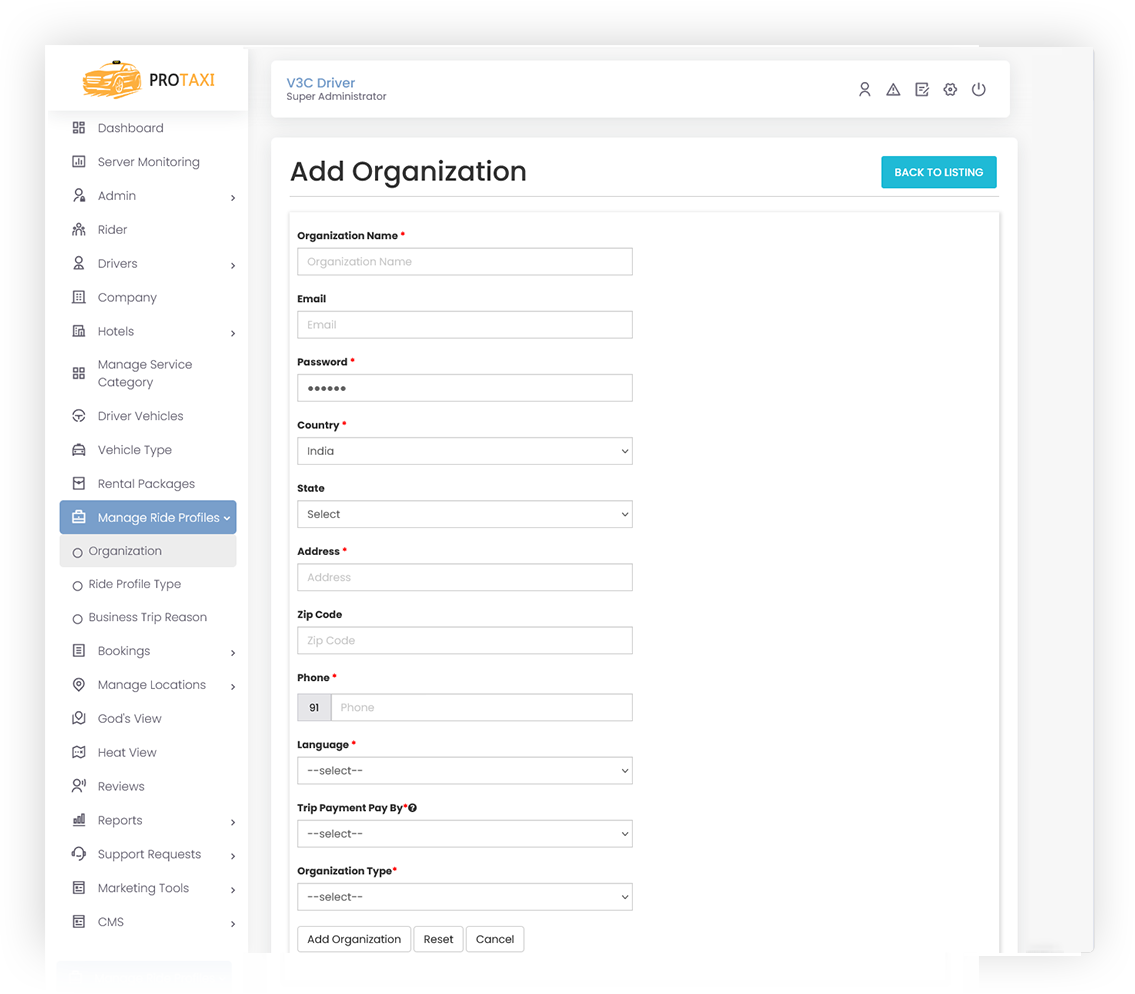Image resolution: width=1135 pixels, height=994 pixels.
Task: Click the edit note icon in header
Action: (921, 89)
